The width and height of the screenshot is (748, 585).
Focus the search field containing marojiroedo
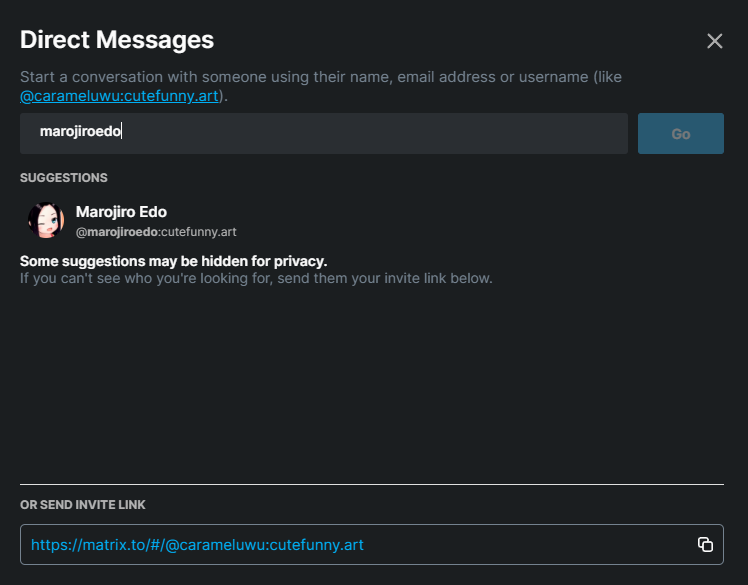(x=323, y=134)
